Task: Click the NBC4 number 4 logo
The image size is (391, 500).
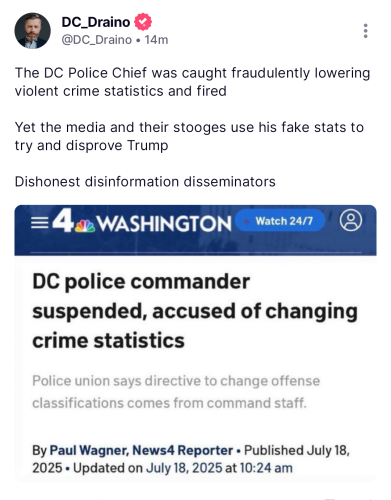Action: coord(63,221)
